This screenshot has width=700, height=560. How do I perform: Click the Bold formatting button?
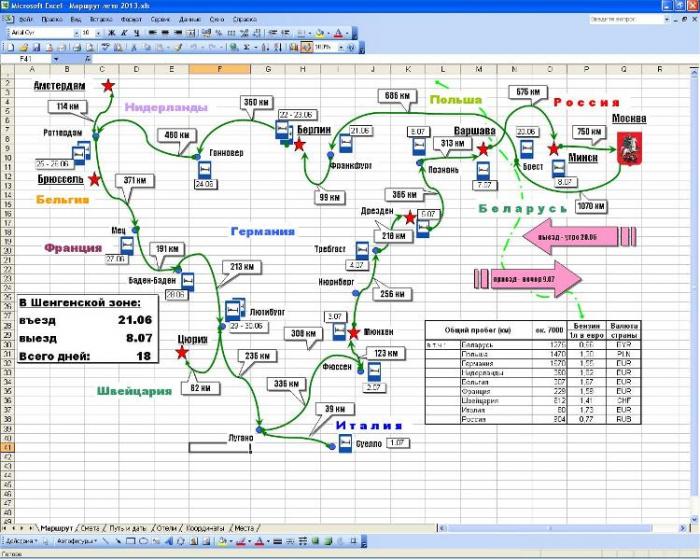pos(109,32)
